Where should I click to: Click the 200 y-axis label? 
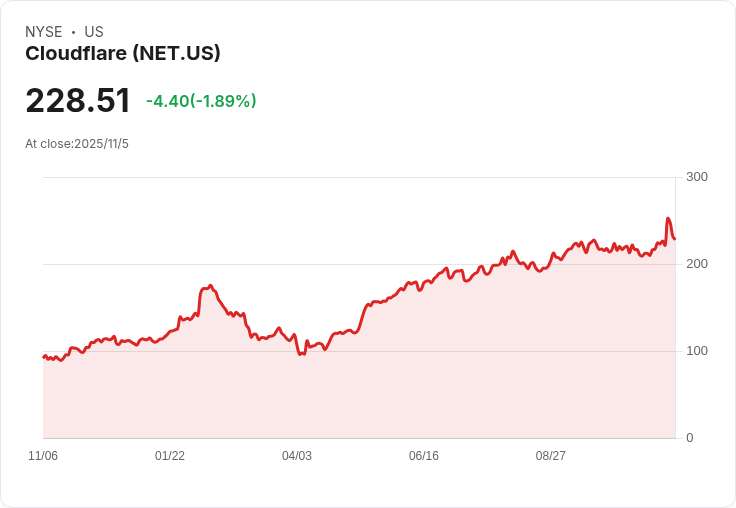697,264
